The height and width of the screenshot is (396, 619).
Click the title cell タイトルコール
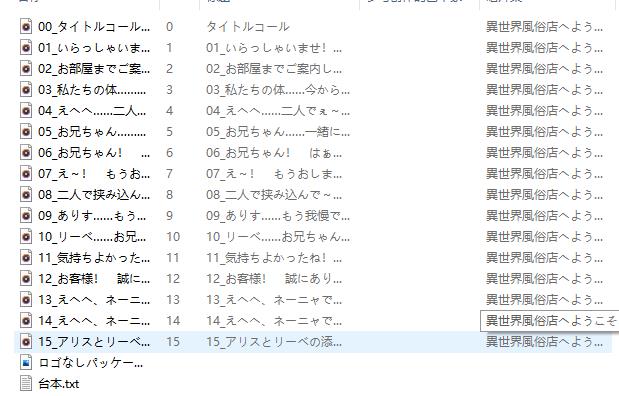(248, 26)
